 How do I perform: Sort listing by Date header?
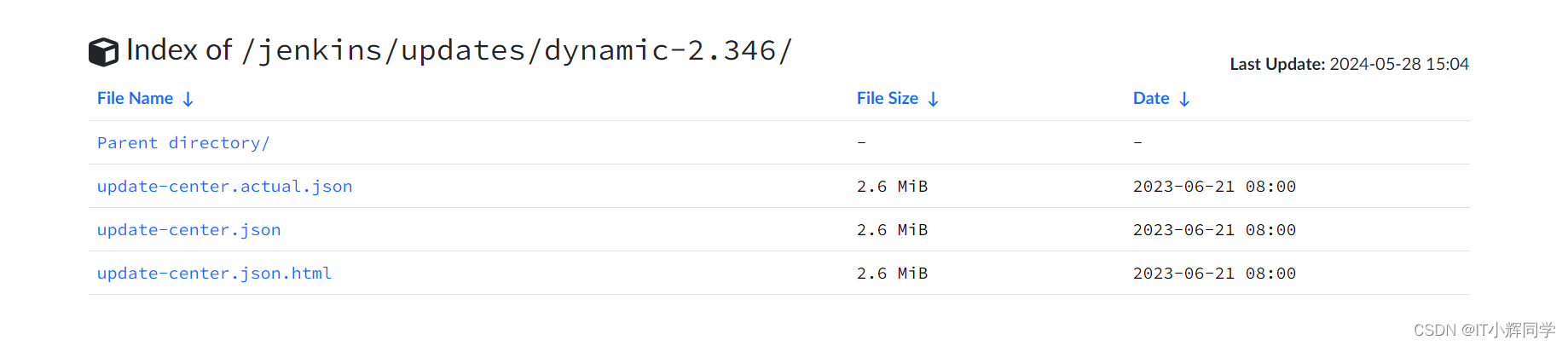[1151, 98]
